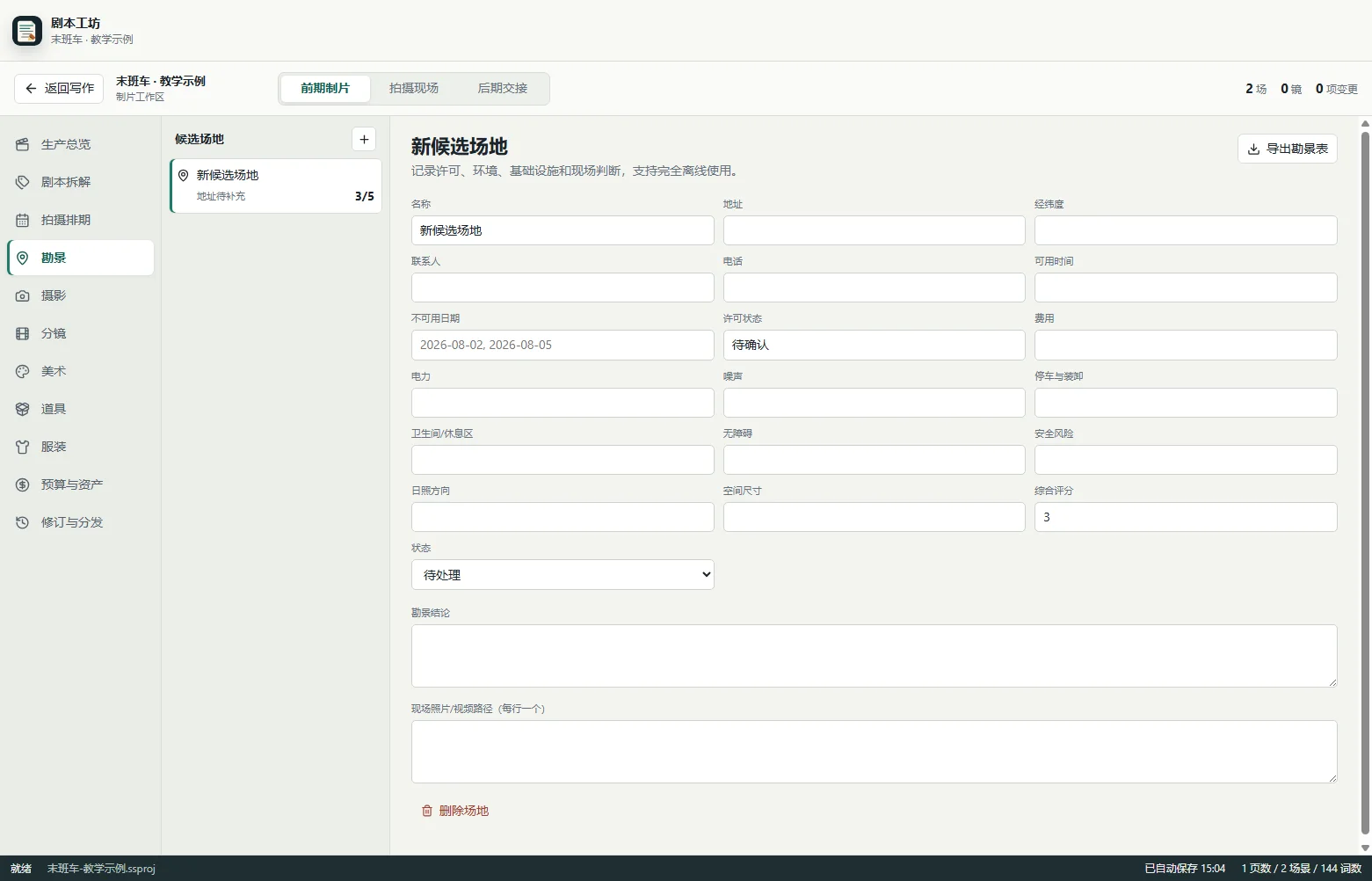Click the 综合评分 field showing 3
This screenshot has width=1372, height=881.
pyautogui.click(x=1186, y=517)
